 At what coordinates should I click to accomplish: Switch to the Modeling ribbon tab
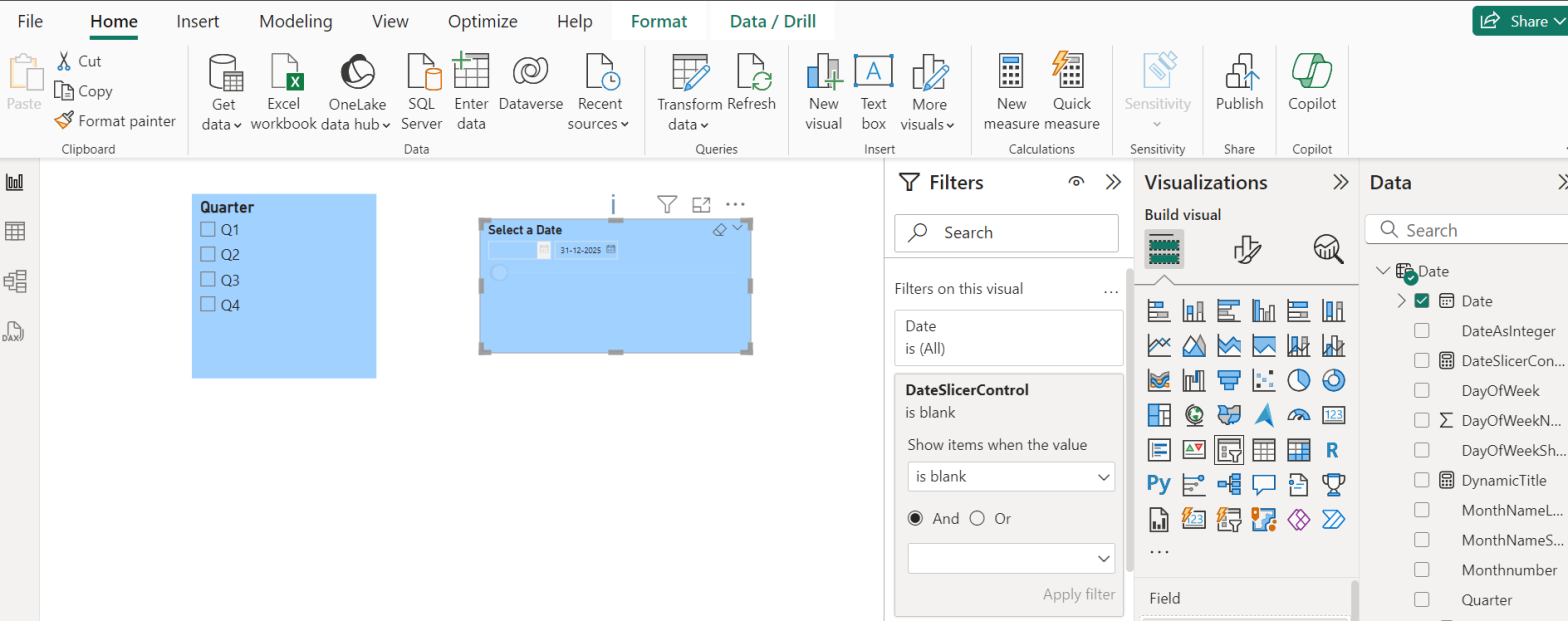pos(296,21)
